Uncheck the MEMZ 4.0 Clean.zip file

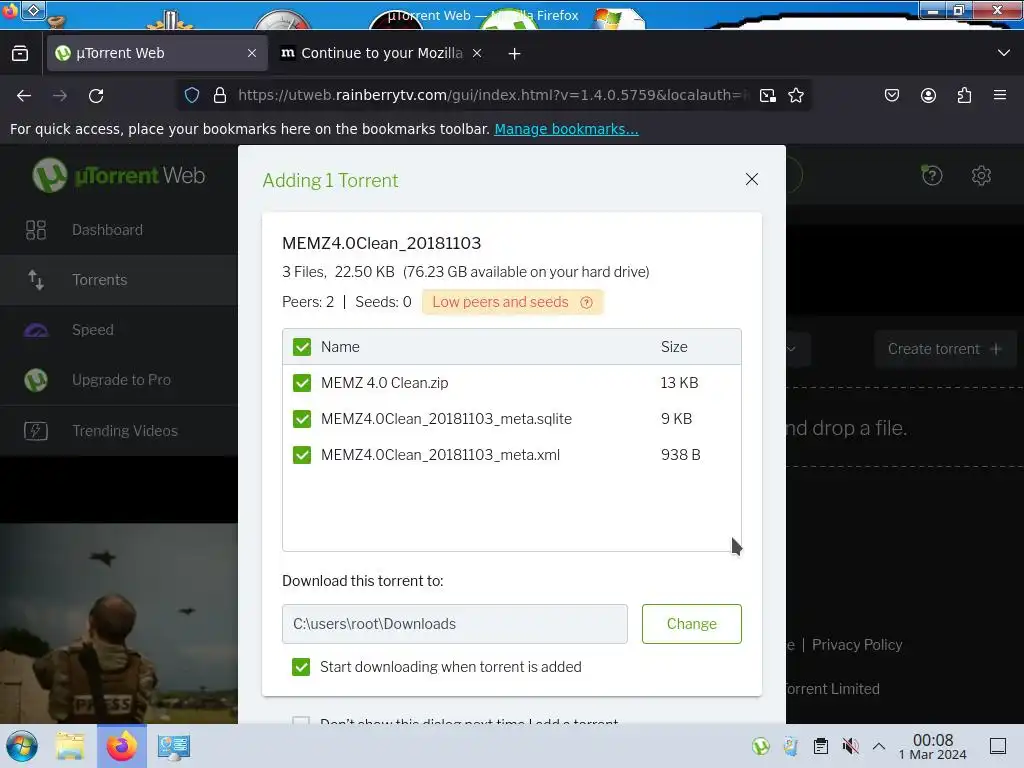pos(302,383)
